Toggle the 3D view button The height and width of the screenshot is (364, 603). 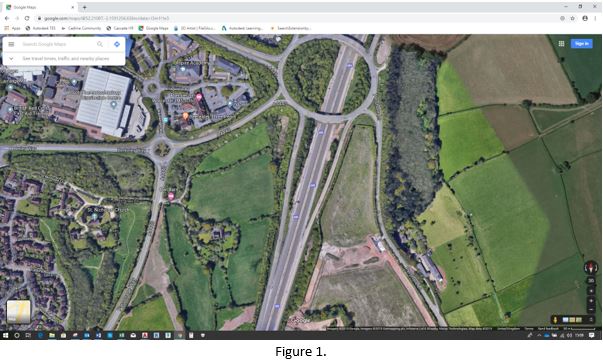[591, 281]
